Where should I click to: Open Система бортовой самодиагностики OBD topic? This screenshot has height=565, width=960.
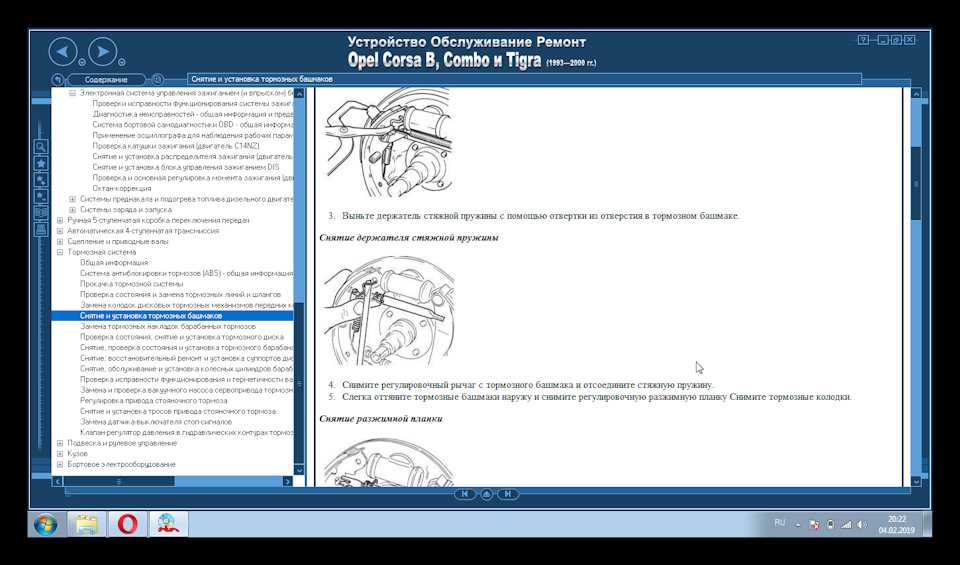click(x=193, y=124)
